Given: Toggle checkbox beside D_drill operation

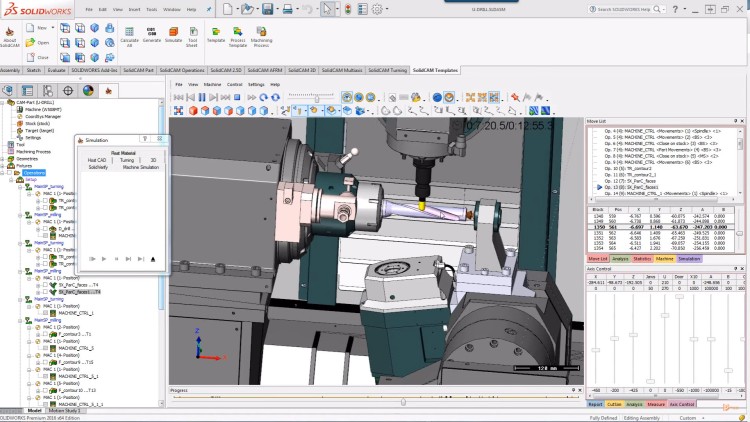Looking at the screenshot, I should 45,229.
